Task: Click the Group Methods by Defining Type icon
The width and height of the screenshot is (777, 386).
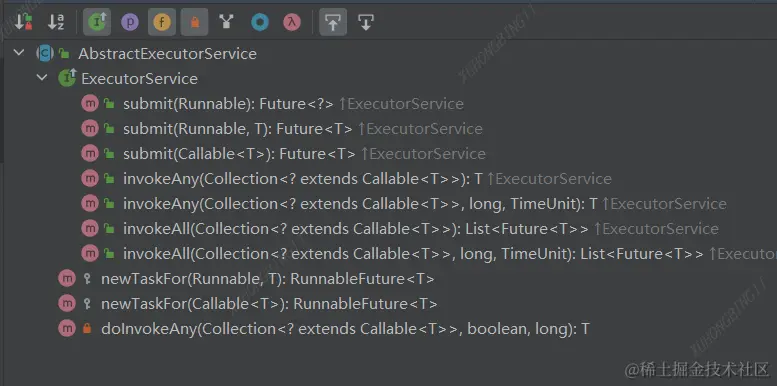Action: click(x=226, y=22)
